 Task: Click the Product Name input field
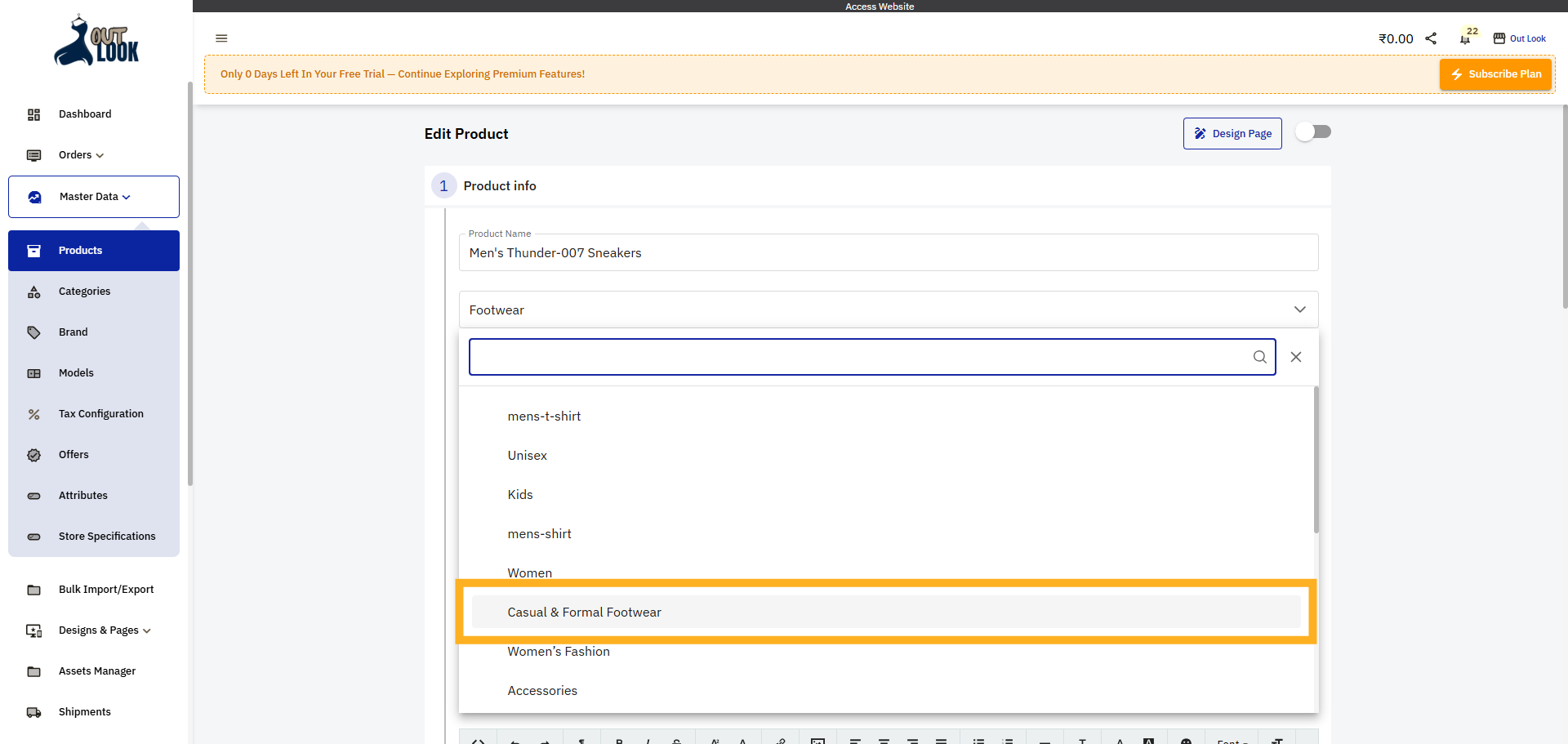click(x=889, y=253)
